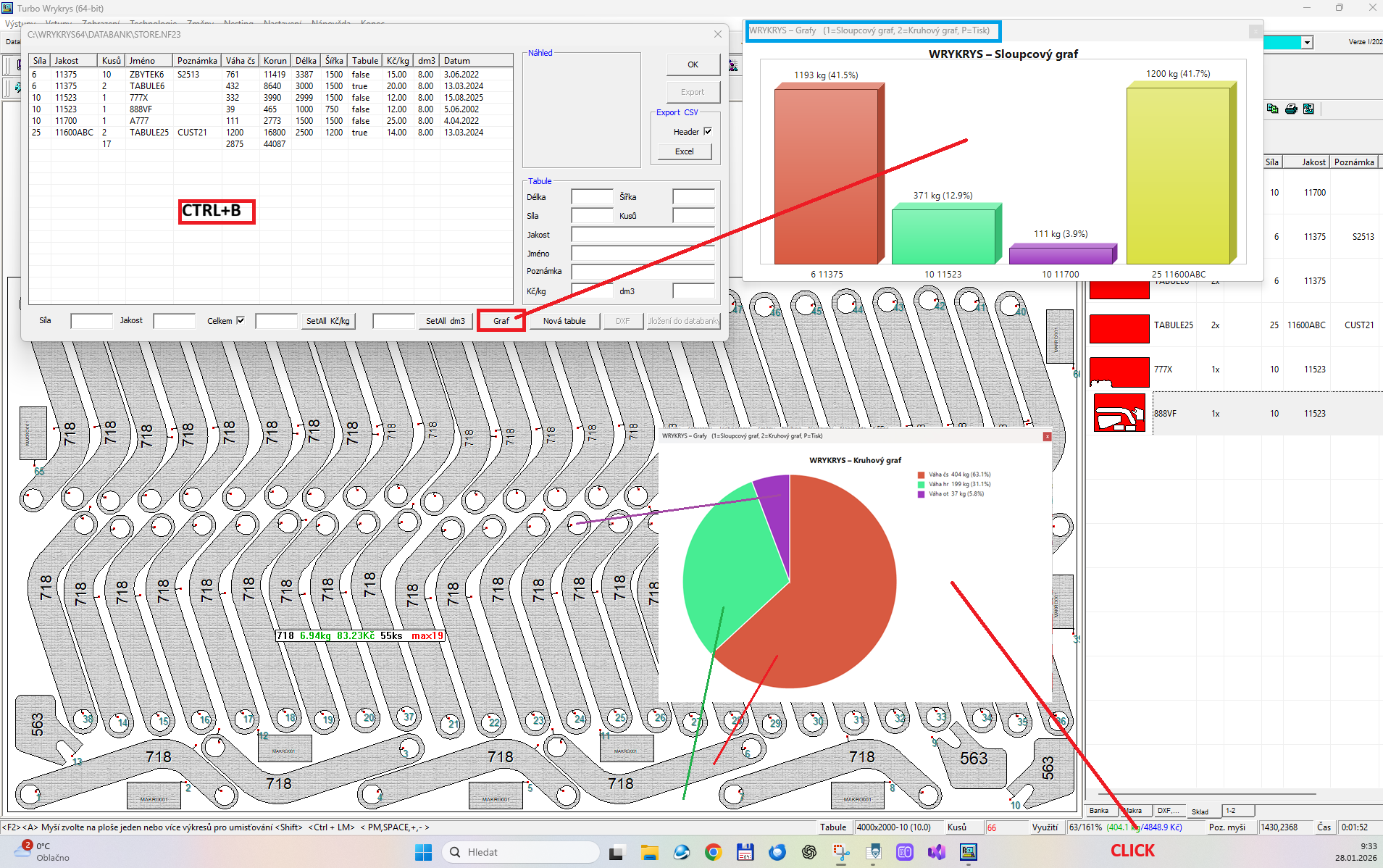Viewport: 1383px width, 868px height.
Task: Open the Snipping Tool taskbar icon
Action: click(840, 852)
